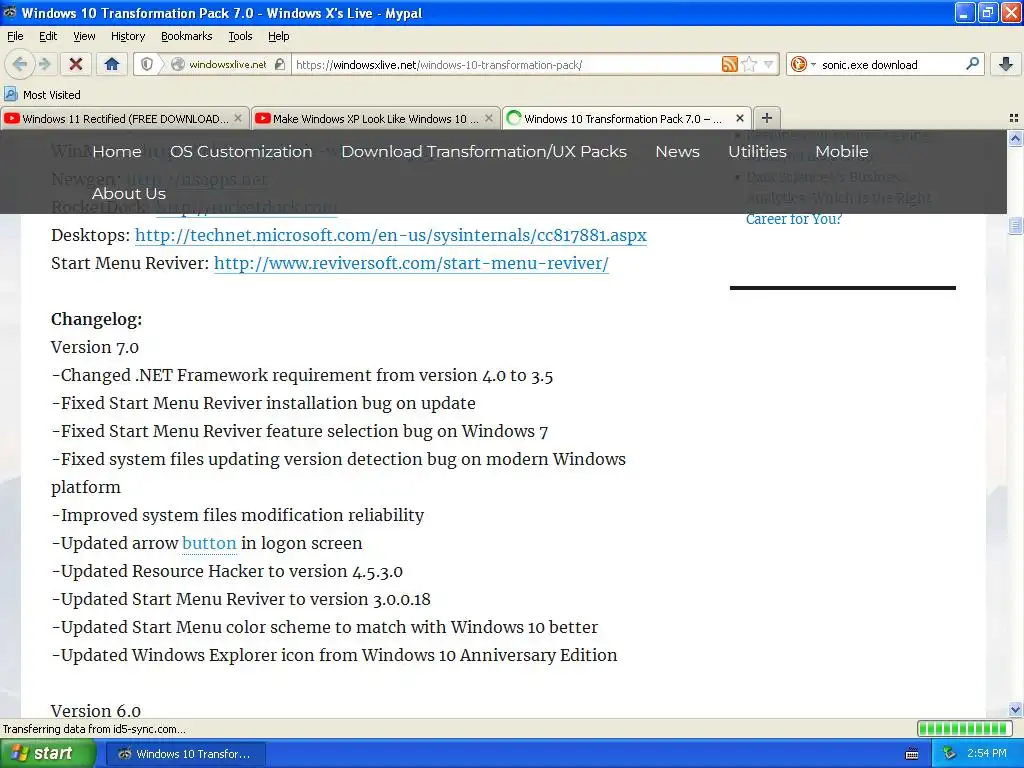1024x768 pixels.
Task: Open the Tools menu
Action: (240, 36)
